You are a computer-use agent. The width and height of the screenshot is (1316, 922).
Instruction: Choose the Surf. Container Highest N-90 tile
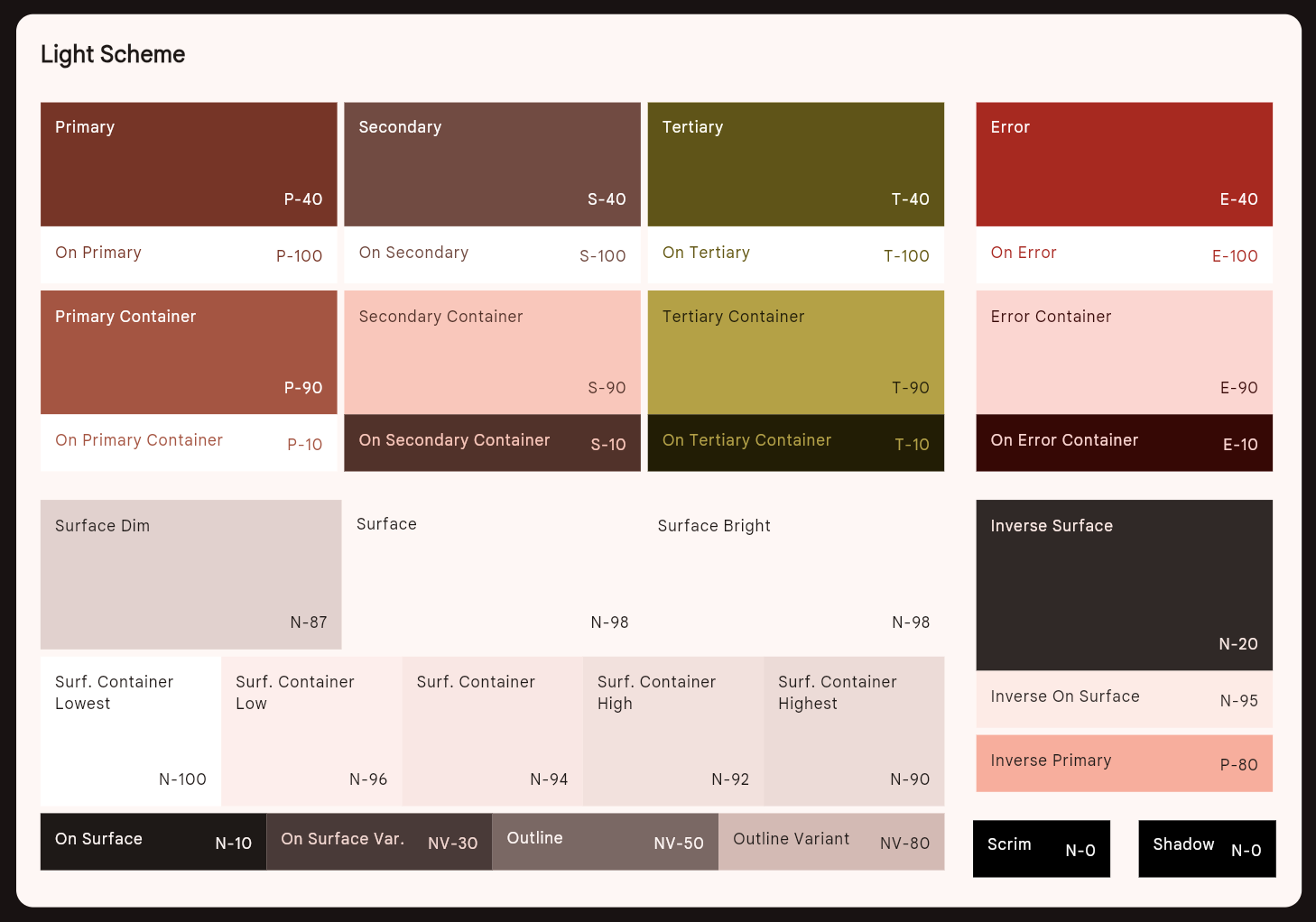point(853,731)
